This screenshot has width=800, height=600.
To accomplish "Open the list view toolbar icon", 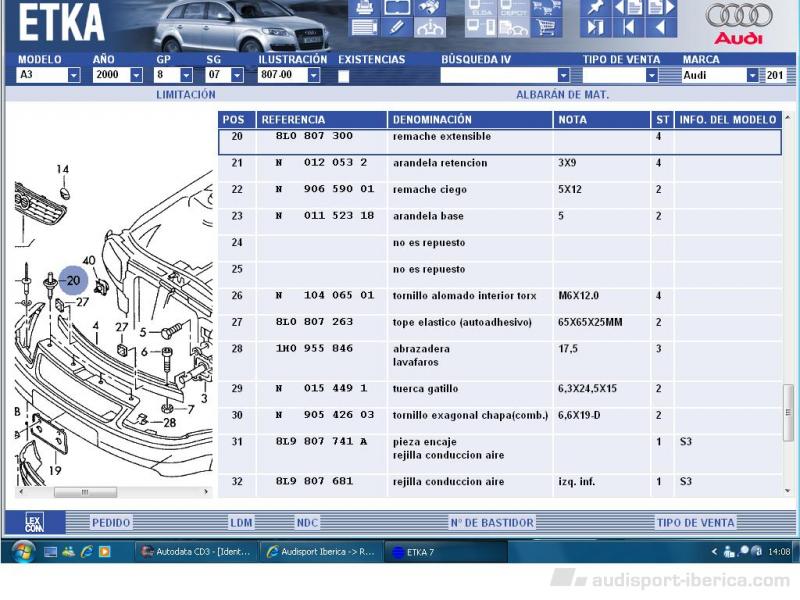I will pyautogui.click(x=364, y=27).
